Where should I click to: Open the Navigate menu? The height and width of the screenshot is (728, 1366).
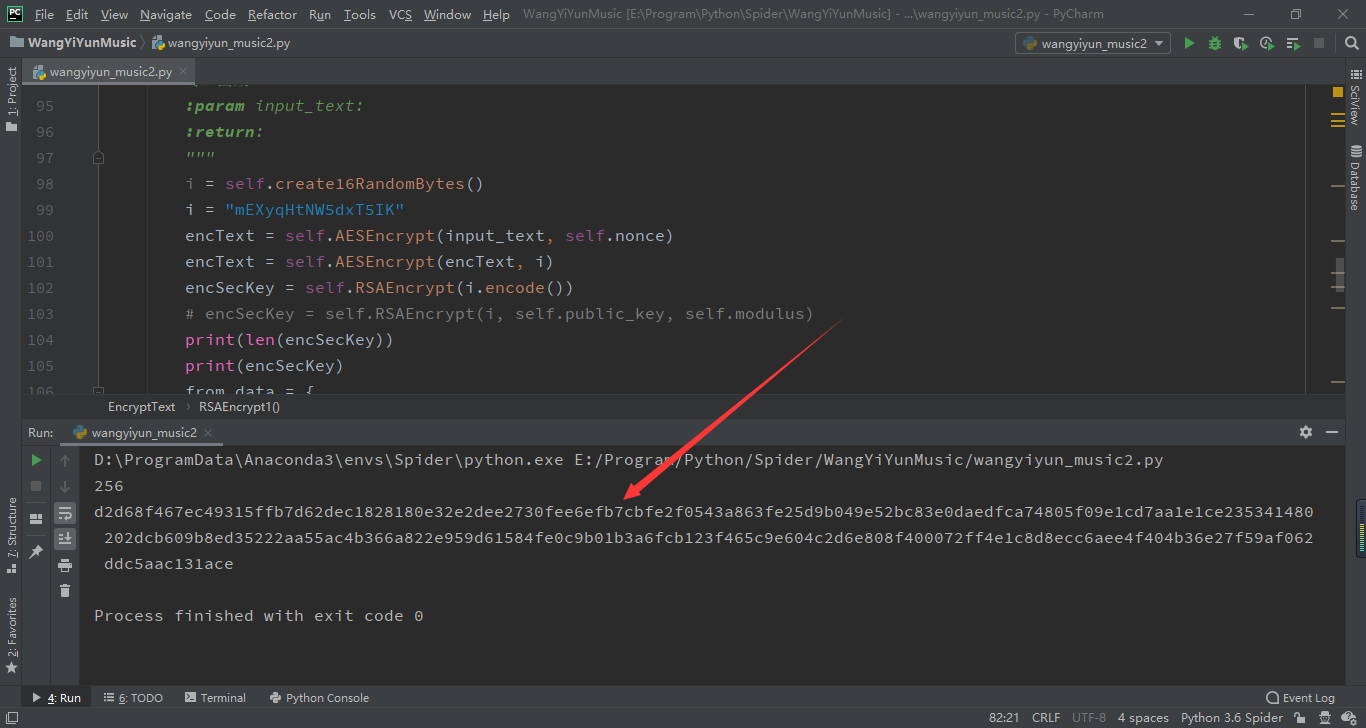point(166,14)
